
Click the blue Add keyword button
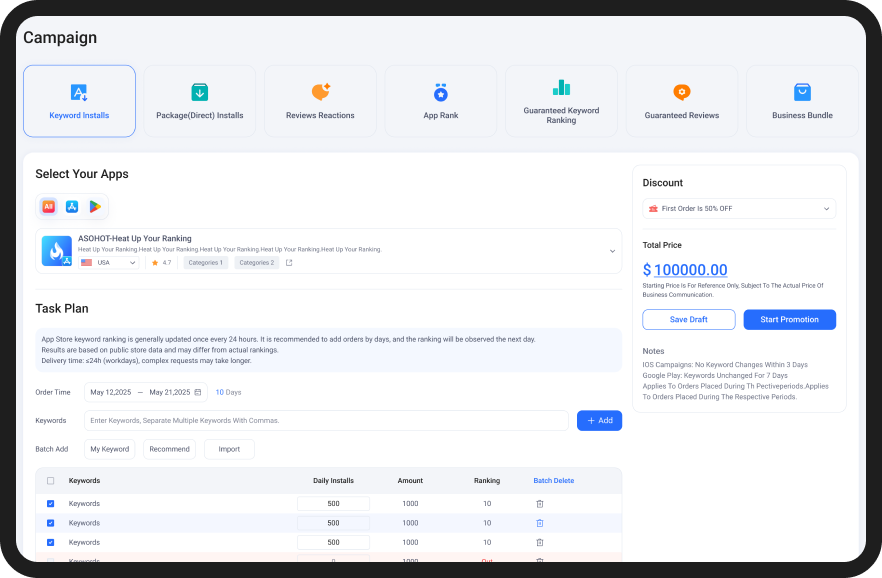[600, 421]
